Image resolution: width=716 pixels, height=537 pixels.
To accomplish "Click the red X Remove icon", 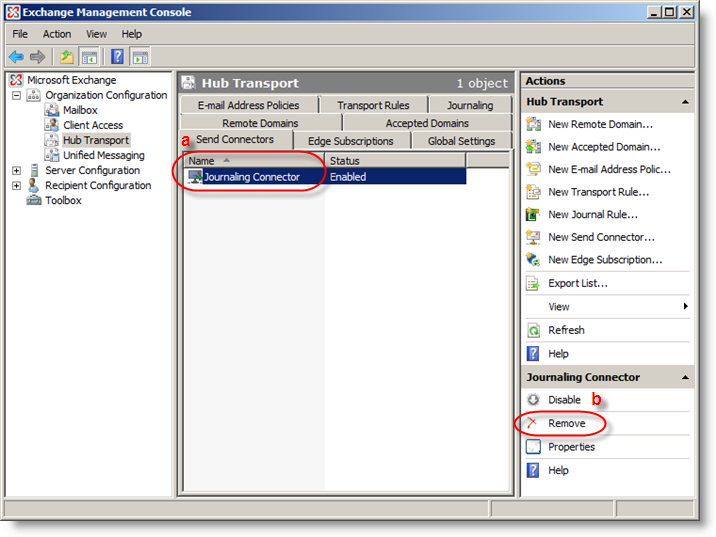I will (532, 423).
